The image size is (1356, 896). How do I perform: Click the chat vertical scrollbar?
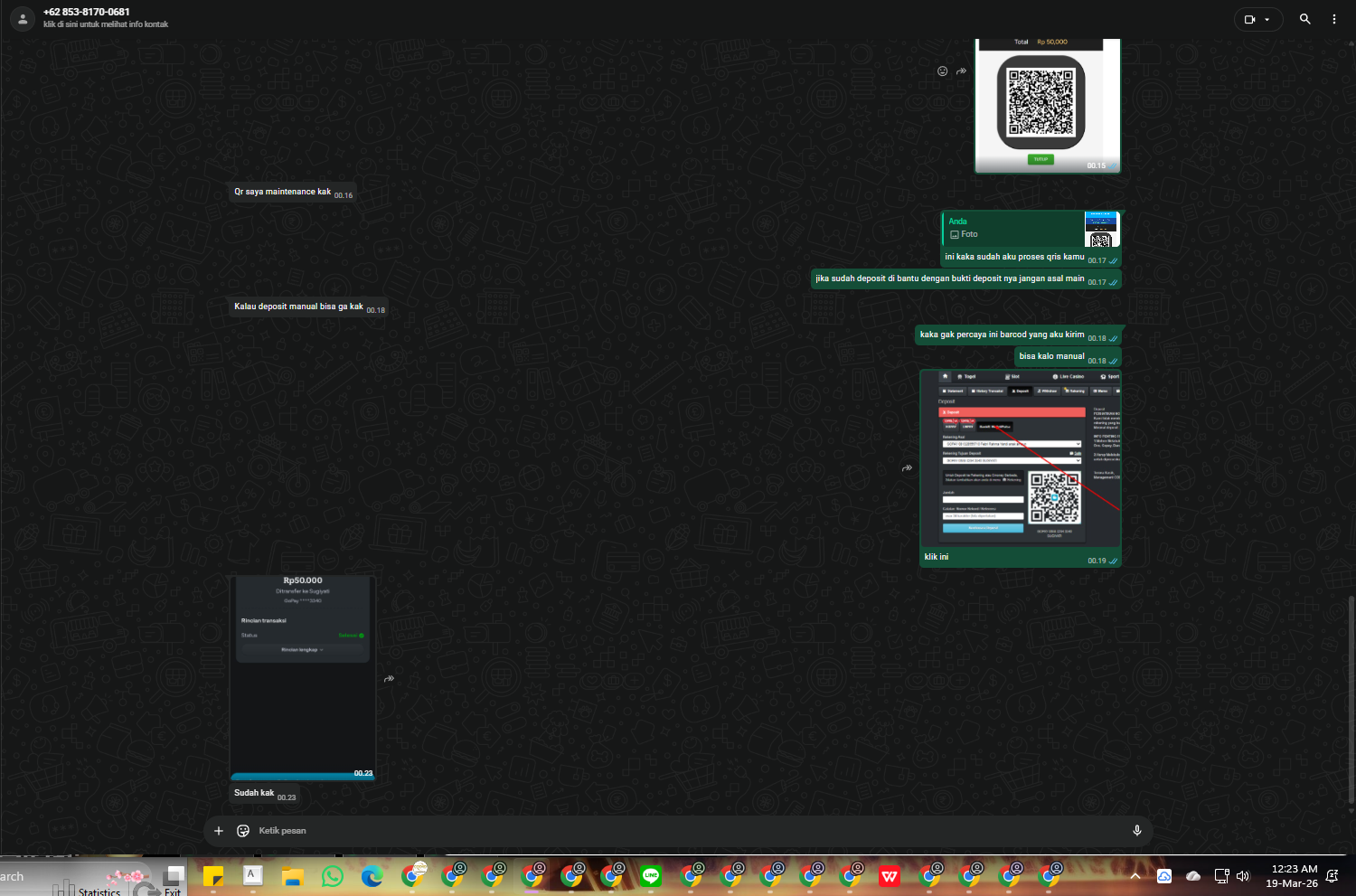[x=1351, y=700]
